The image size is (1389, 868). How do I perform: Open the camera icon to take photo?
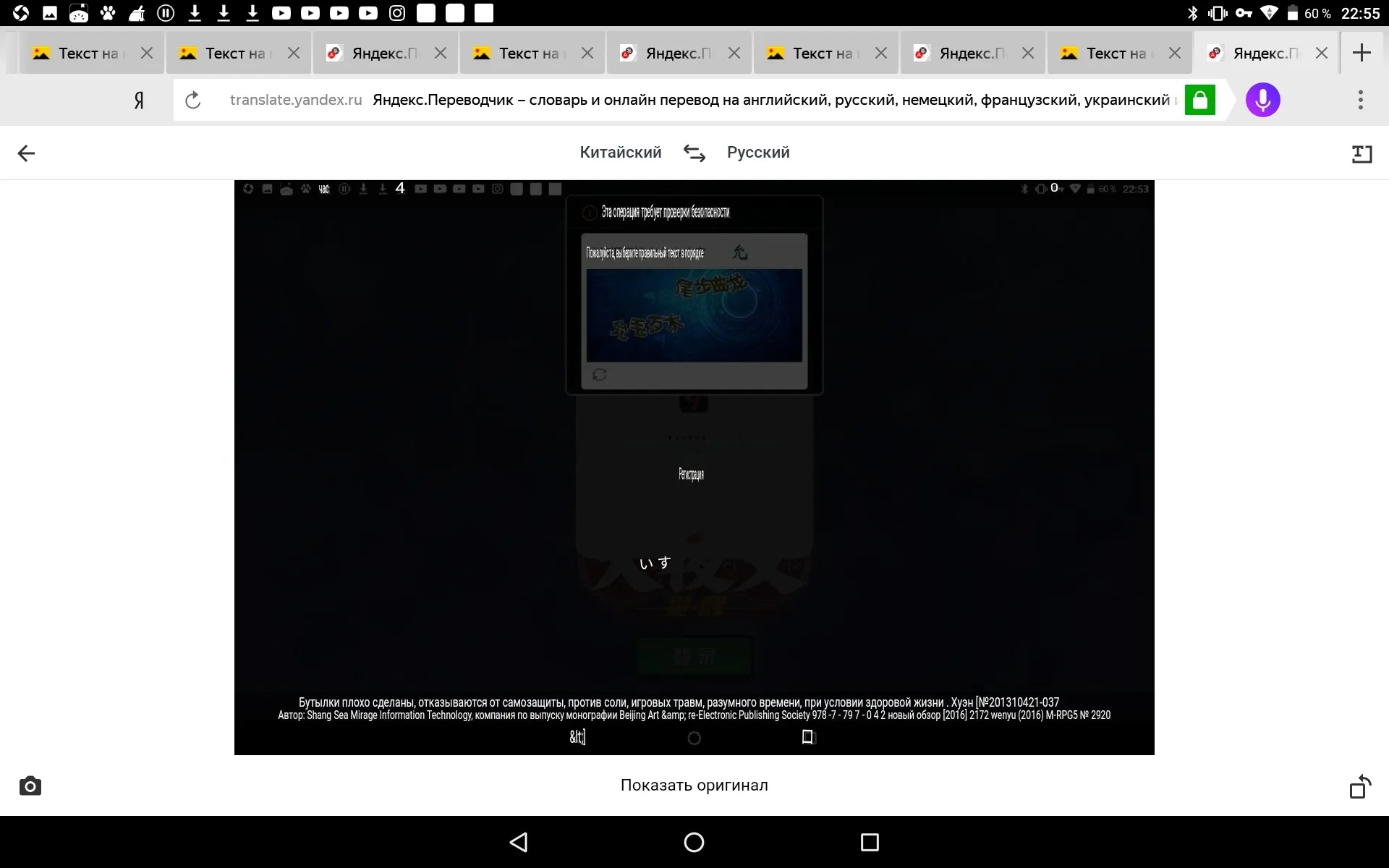(30, 786)
